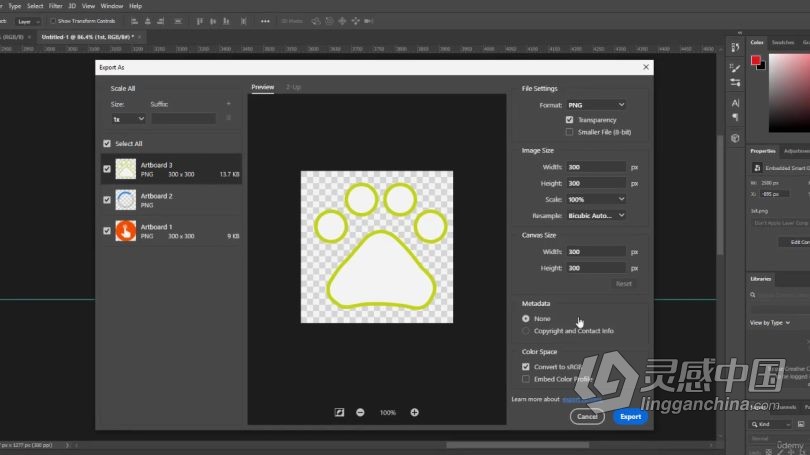Open the Brush Settings panel icon
810x455 pixels.
pos(735,68)
